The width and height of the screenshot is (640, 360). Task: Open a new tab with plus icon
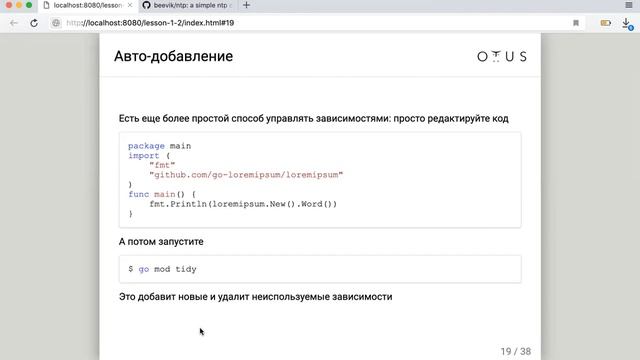click(246, 5)
